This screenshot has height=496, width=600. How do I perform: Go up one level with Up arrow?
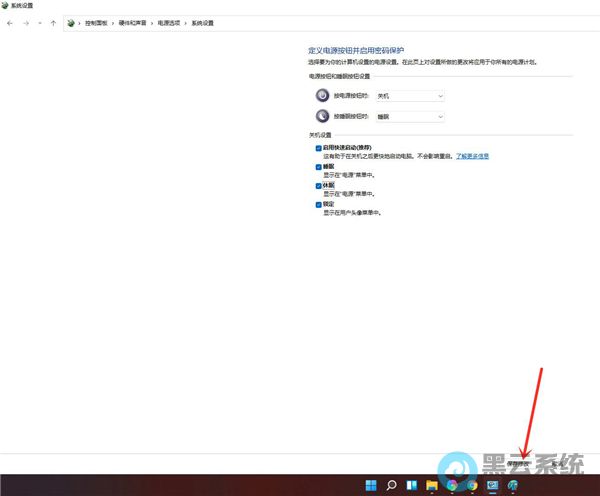[53, 22]
